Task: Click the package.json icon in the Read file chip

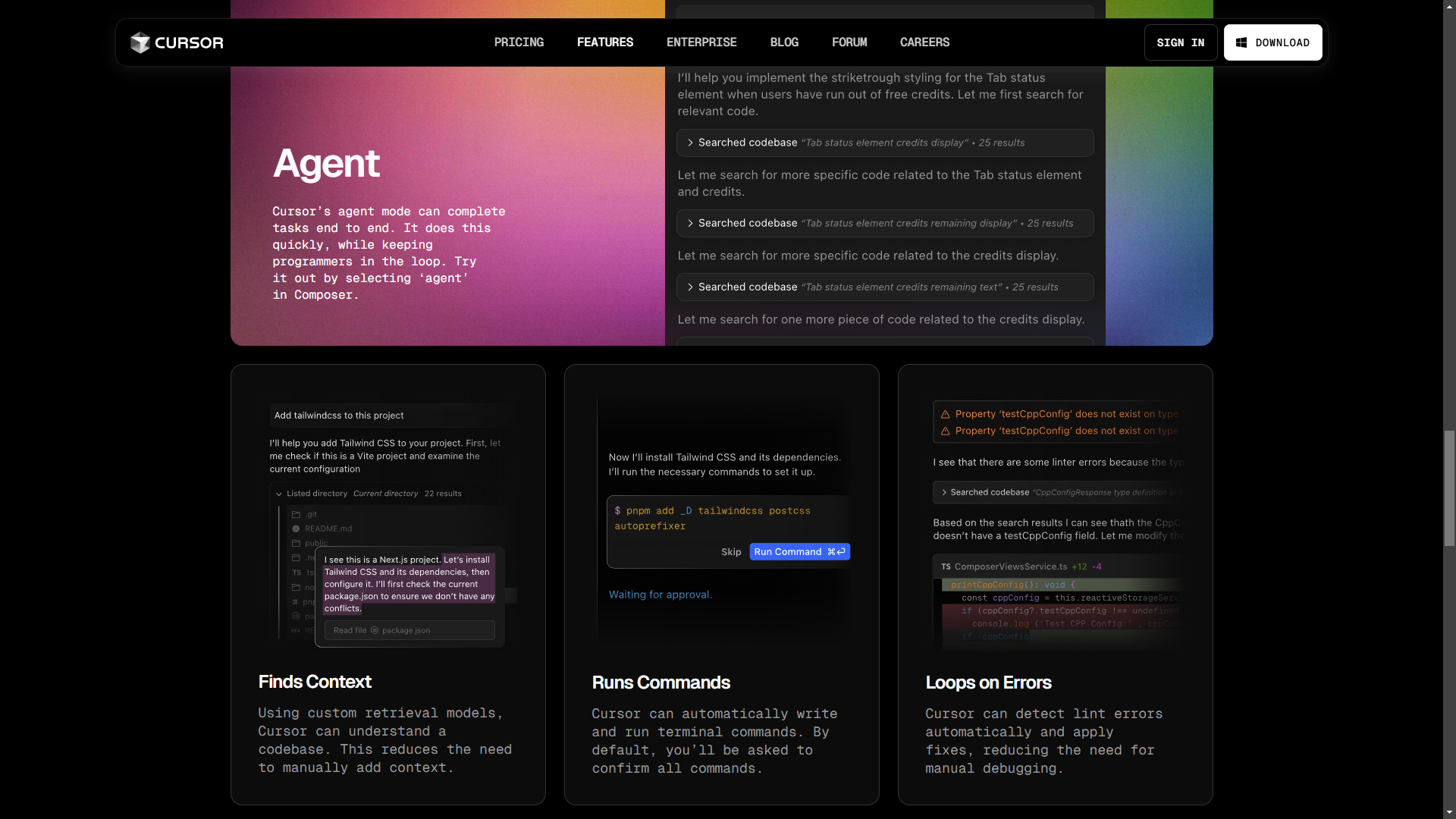Action: 374,630
